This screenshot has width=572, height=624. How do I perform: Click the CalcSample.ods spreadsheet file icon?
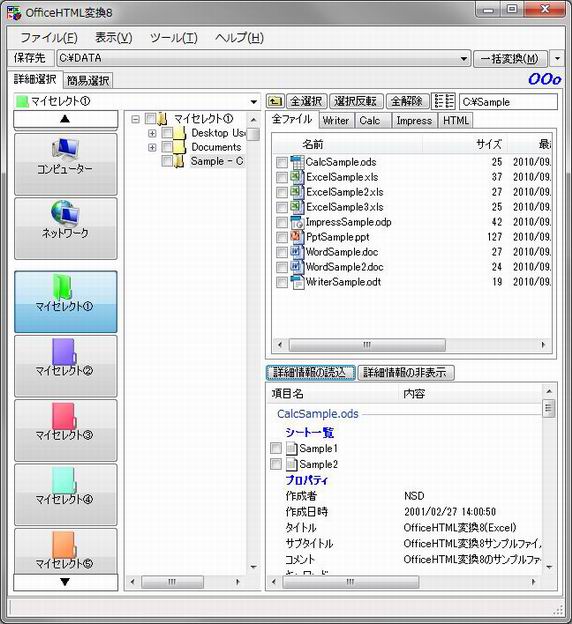[x=297, y=162]
